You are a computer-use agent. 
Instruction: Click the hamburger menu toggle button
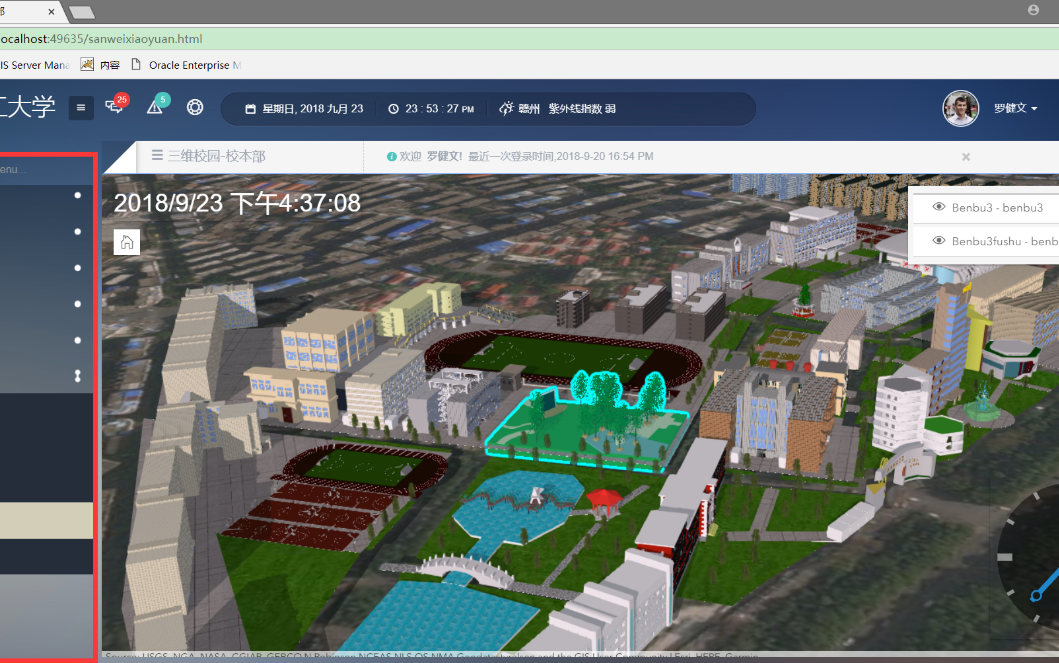(x=81, y=107)
